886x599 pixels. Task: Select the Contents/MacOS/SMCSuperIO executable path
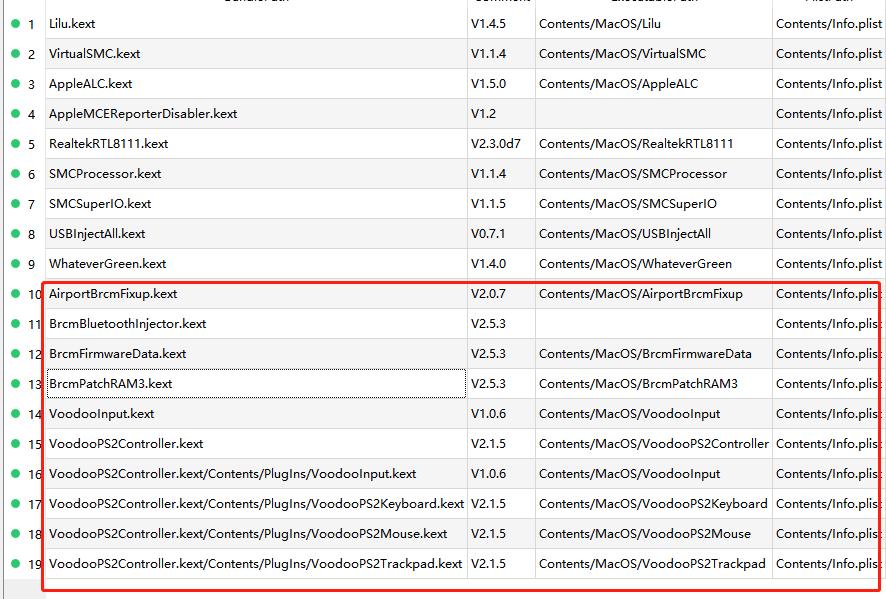pyautogui.click(x=654, y=203)
